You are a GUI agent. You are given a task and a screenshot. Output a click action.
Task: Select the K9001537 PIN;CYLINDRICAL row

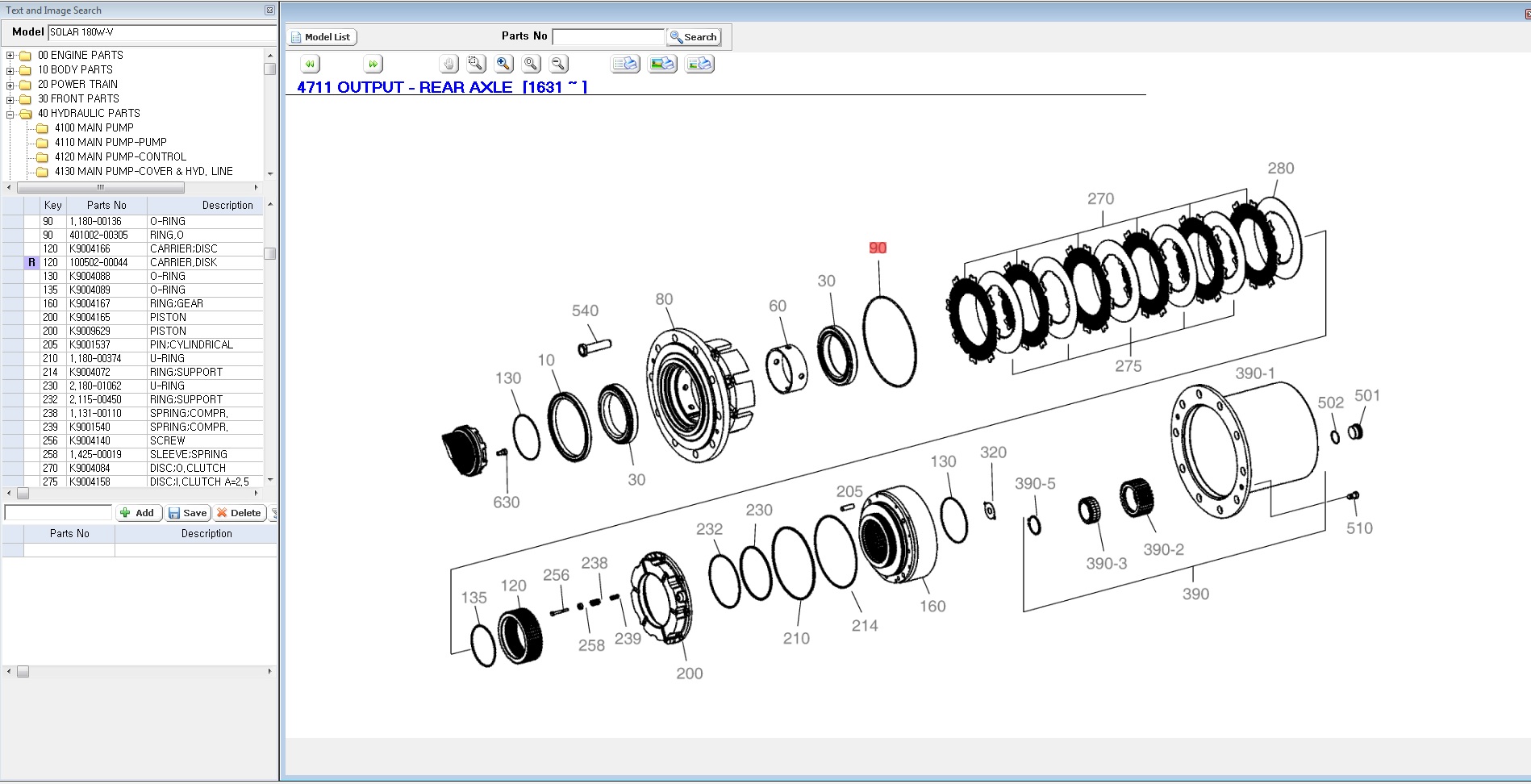tap(133, 345)
